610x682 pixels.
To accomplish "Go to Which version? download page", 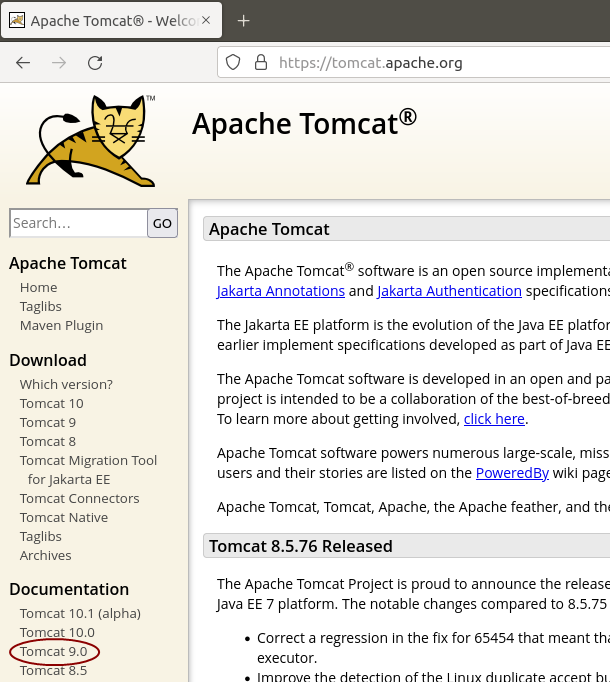I will point(66,384).
